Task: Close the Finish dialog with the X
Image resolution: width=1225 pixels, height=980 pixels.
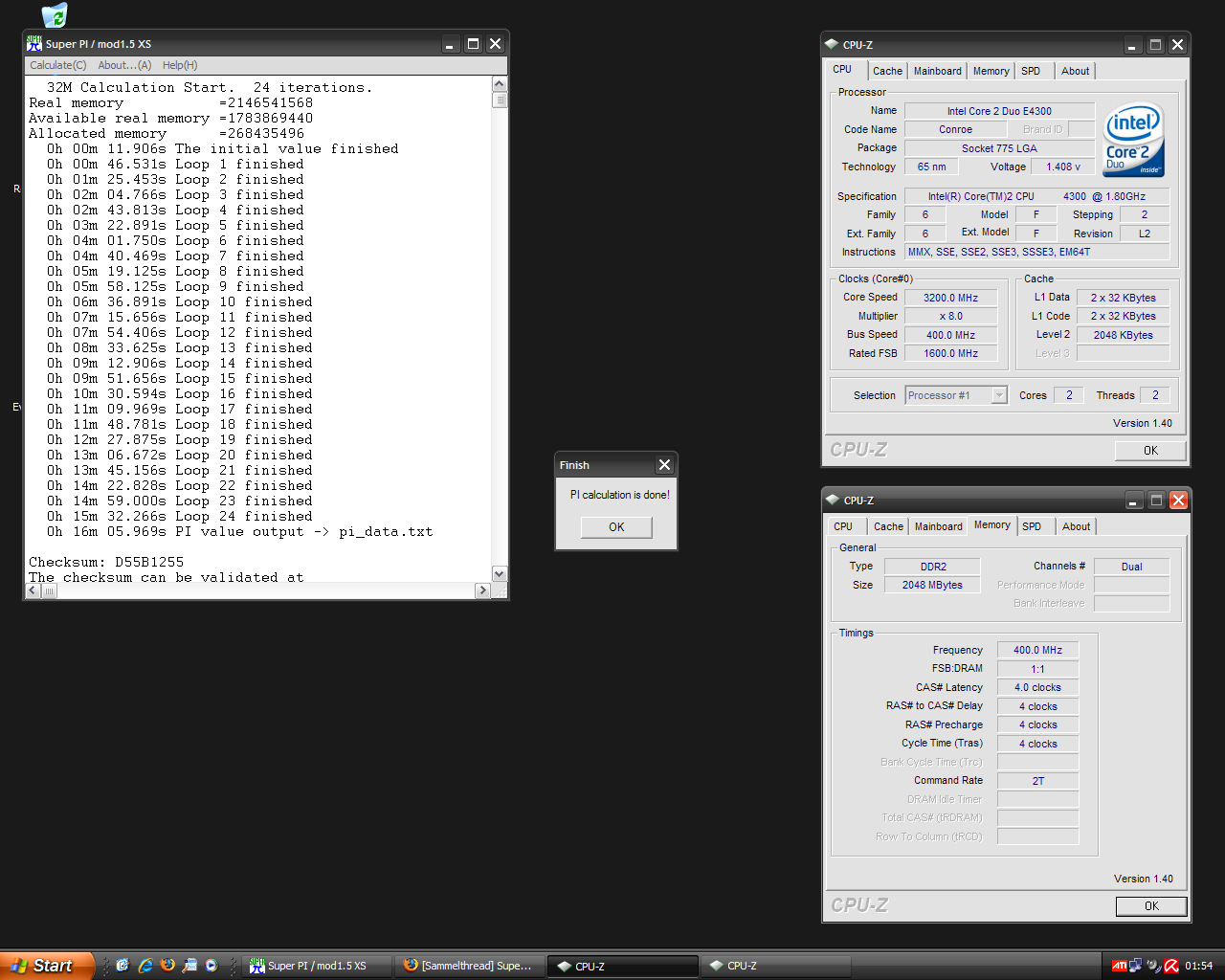Action: 664,465
